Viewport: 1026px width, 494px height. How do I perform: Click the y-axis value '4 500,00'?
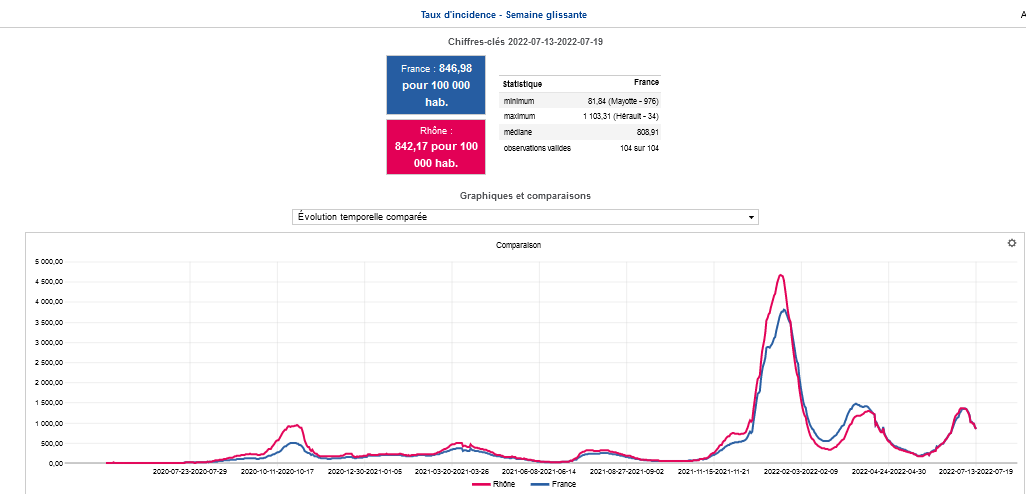pos(49,282)
